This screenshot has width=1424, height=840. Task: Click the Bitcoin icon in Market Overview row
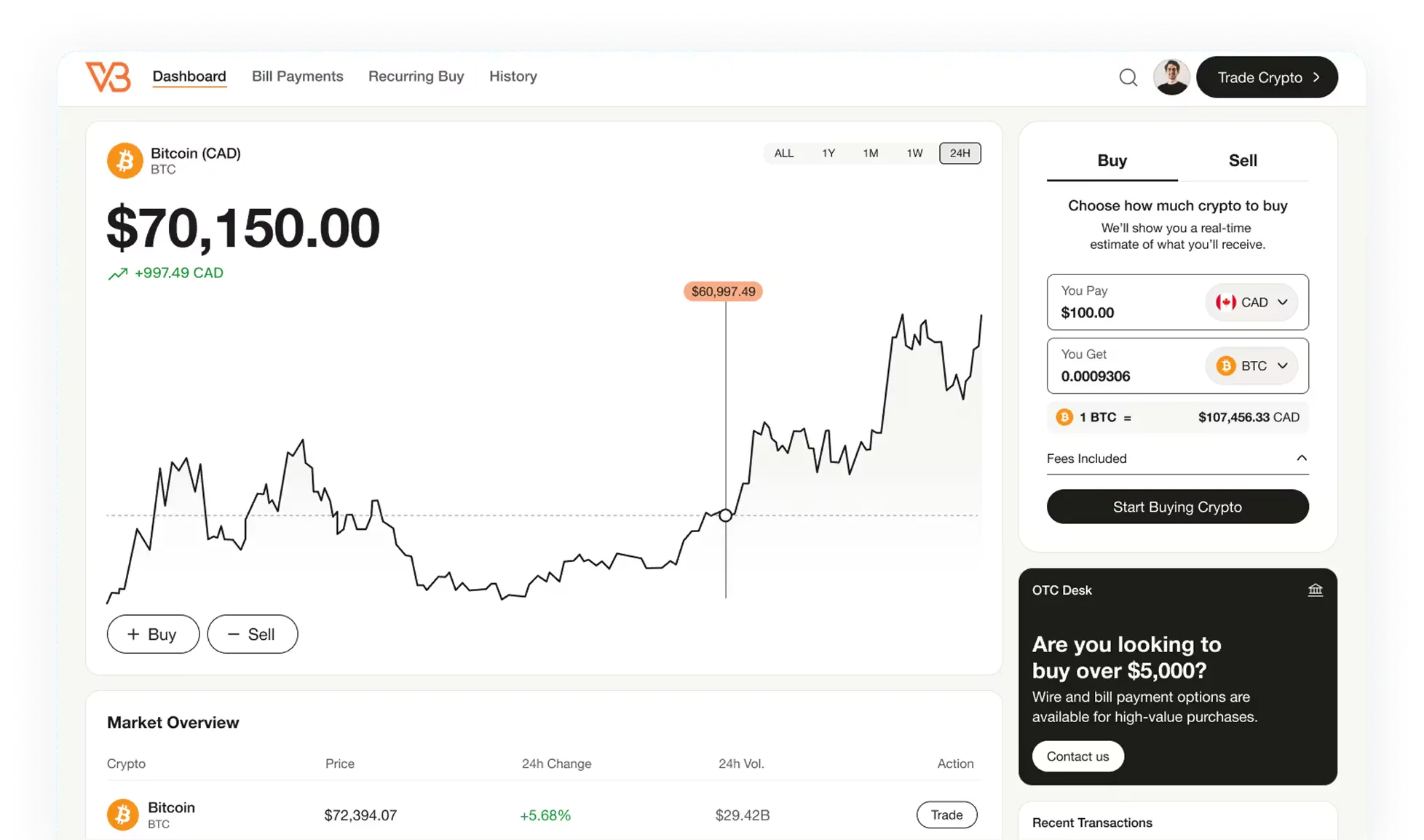click(122, 815)
